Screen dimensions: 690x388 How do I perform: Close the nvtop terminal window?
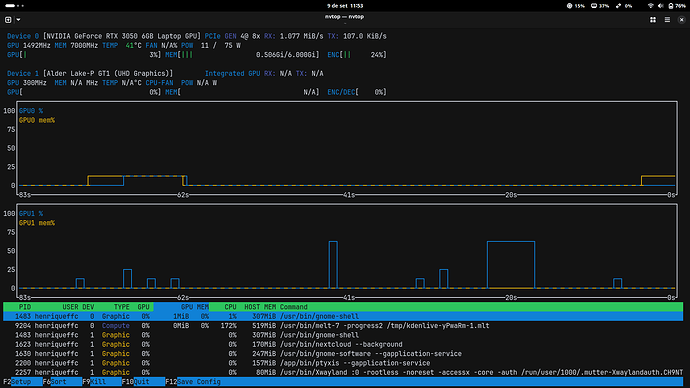(x=681, y=20)
